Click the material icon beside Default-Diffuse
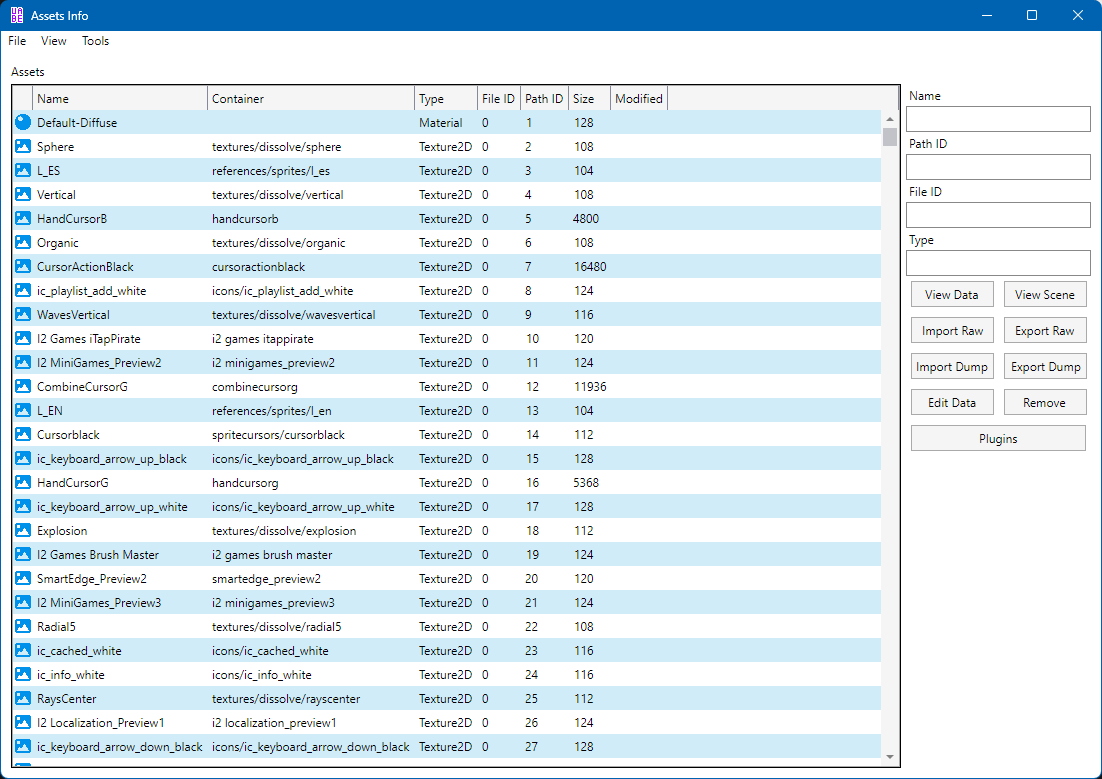Screen dimensions: 1102x779 pos(23,122)
